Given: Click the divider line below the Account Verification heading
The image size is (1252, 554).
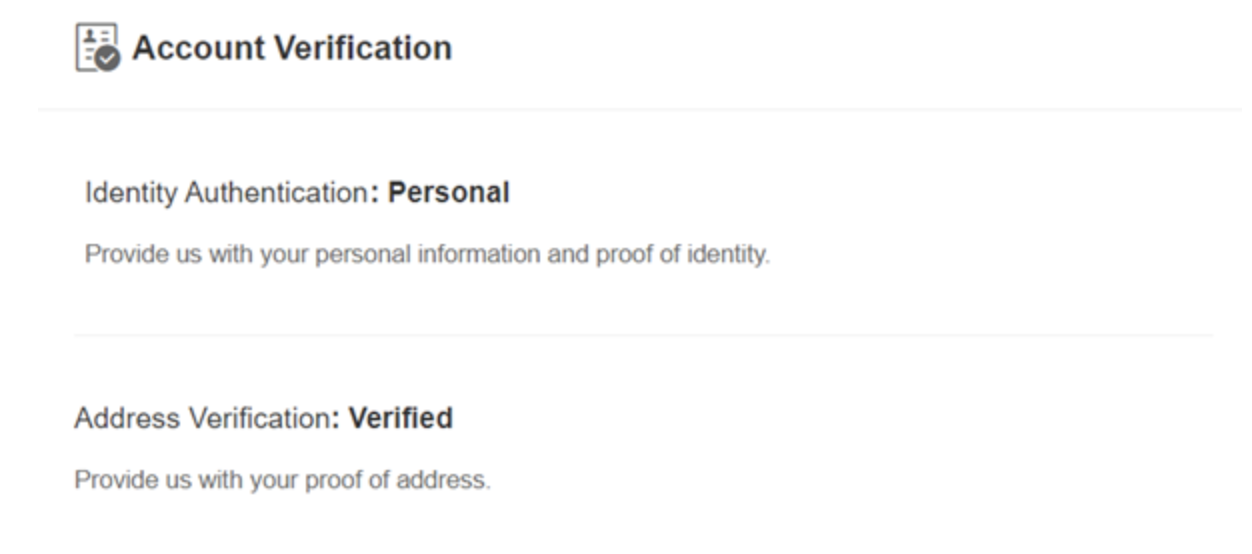Looking at the screenshot, I should coord(640,109).
